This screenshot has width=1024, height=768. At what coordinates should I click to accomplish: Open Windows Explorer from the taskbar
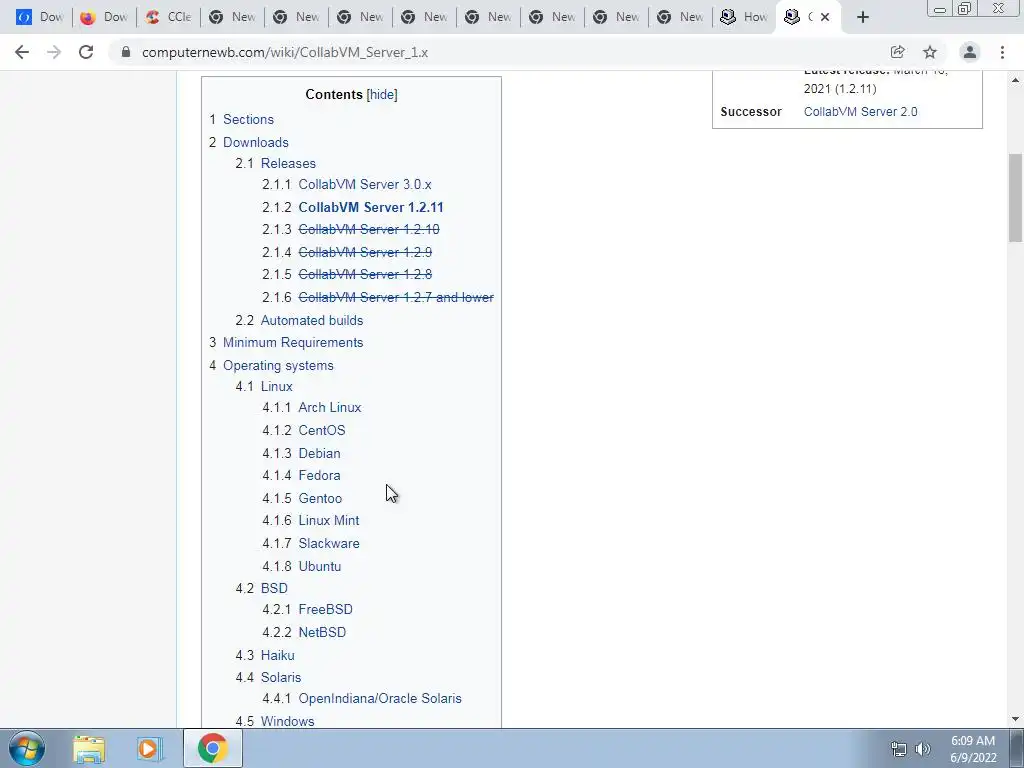[x=89, y=748]
